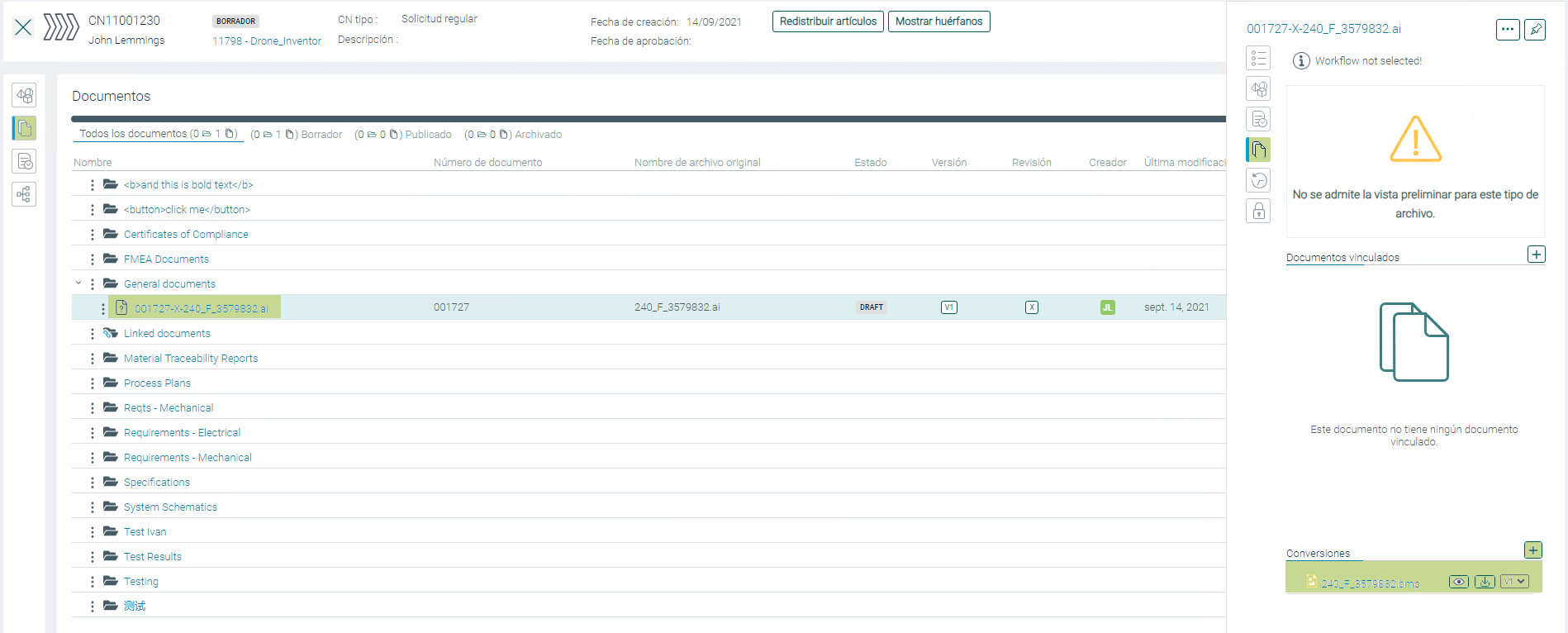Viewport: 1568px width, 633px height.
Task: Open row menu for General documents folder
Action: point(93,284)
